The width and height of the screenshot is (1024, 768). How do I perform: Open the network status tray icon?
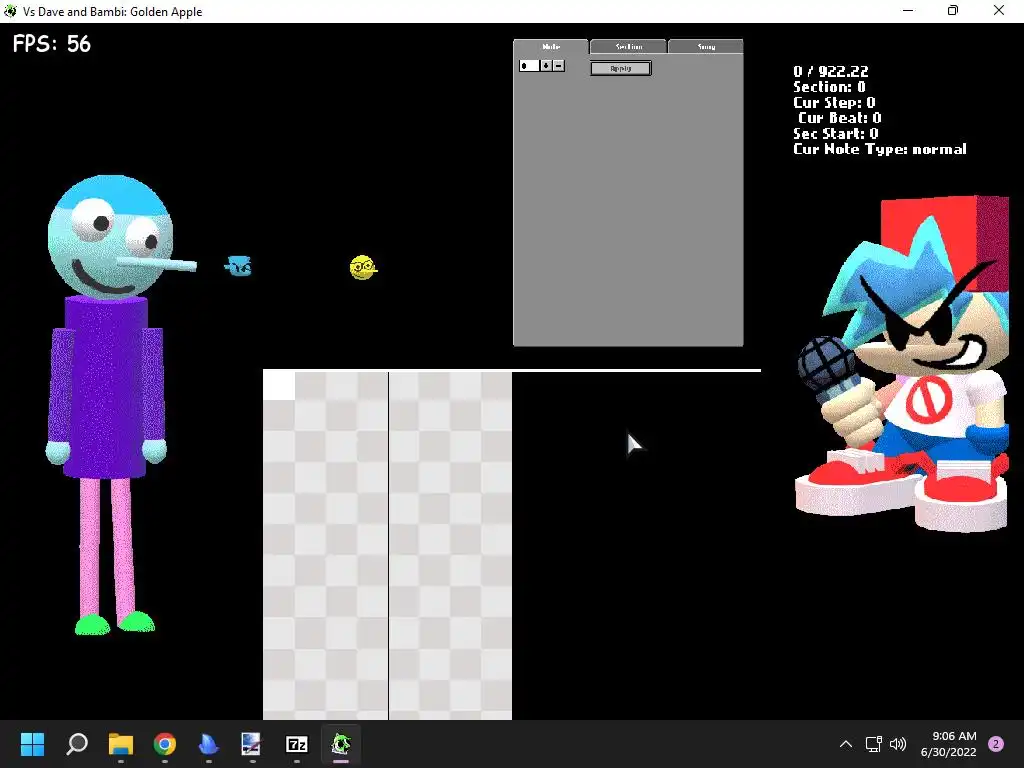tap(873, 744)
